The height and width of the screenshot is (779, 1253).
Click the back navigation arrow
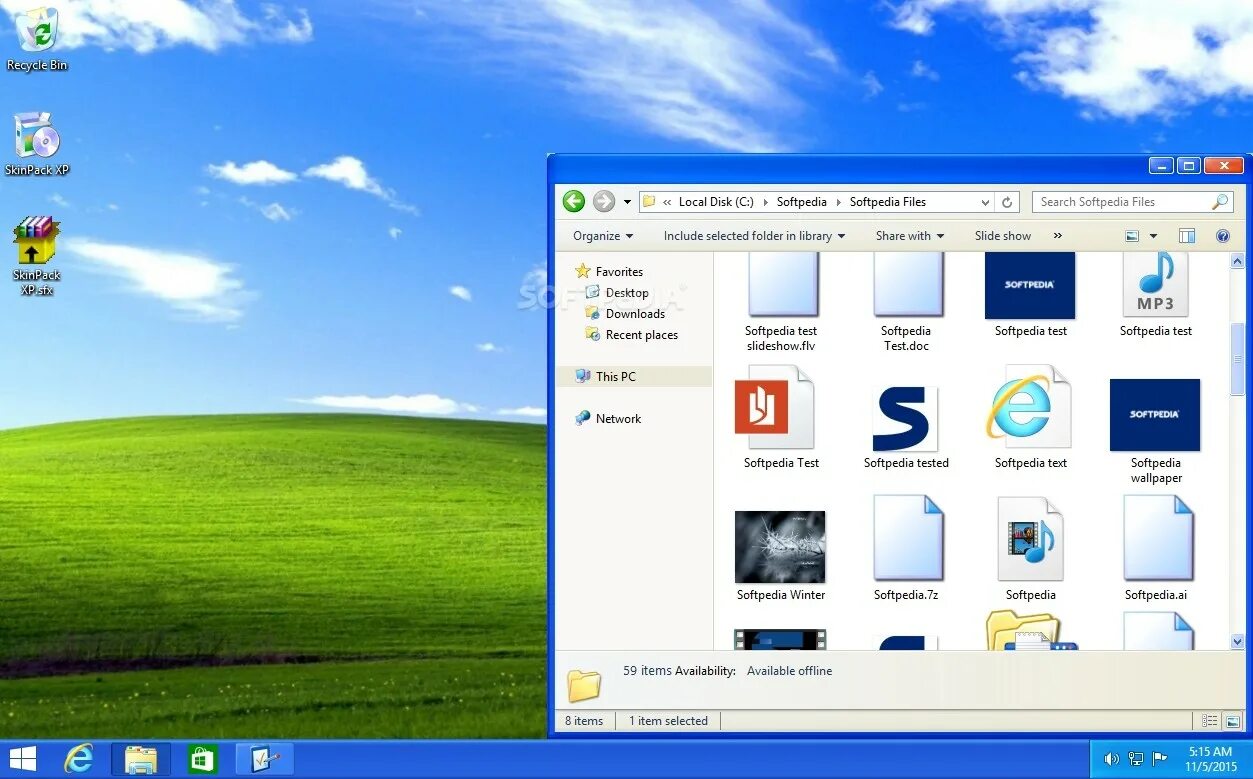573,201
